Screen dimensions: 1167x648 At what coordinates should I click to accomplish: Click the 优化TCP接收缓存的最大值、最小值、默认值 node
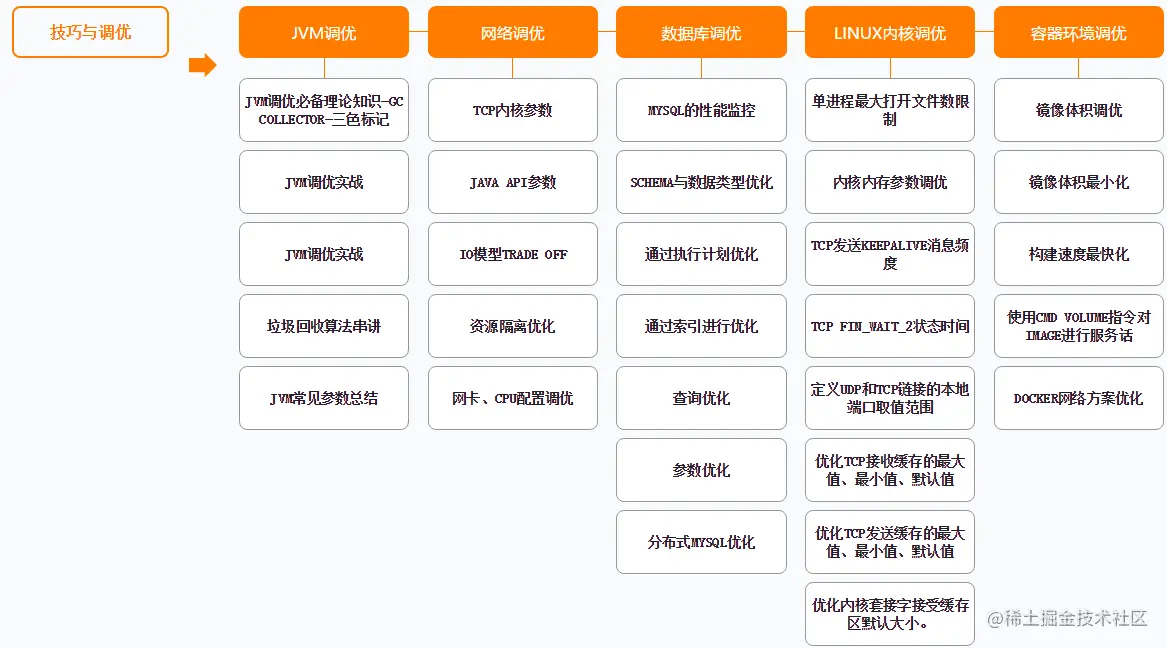tap(889, 470)
